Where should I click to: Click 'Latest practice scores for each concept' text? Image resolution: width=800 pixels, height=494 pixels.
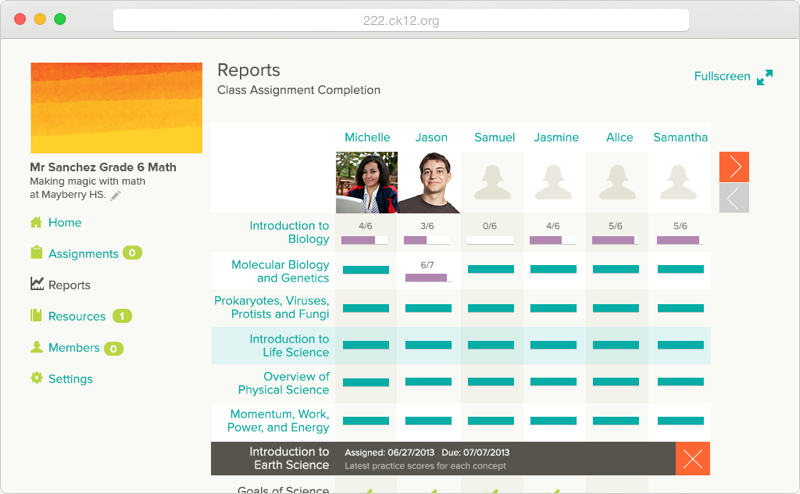425,465
